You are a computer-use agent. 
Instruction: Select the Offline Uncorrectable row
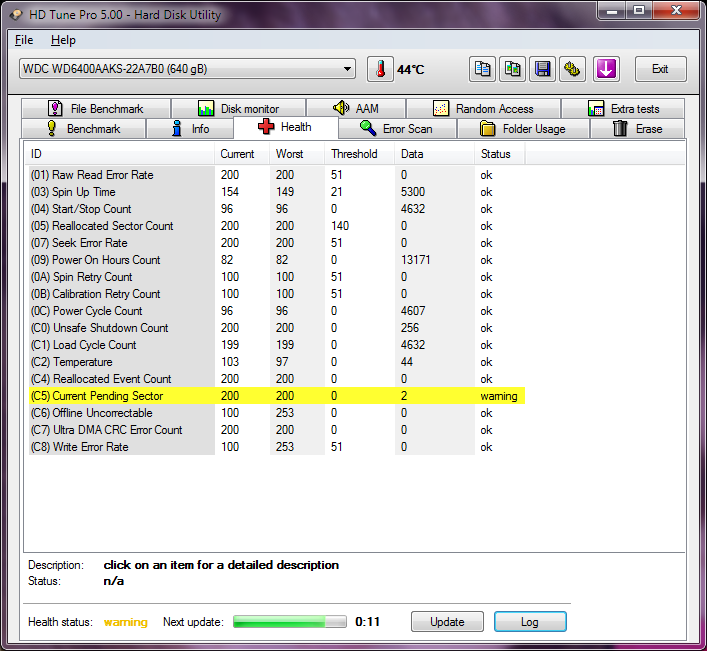tap(277, 413)
